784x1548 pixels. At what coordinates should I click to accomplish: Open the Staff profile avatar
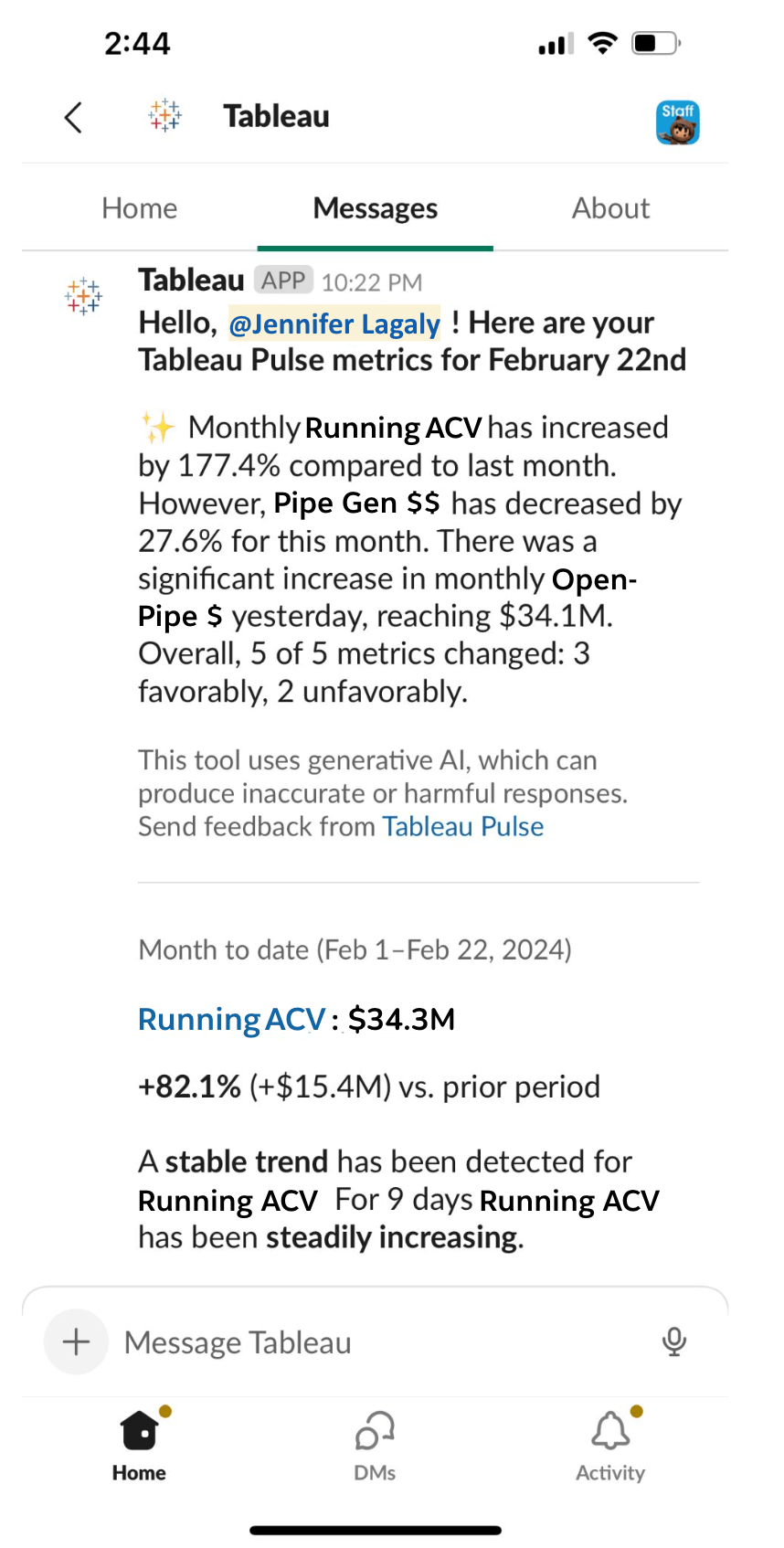(x=677, y=122)
